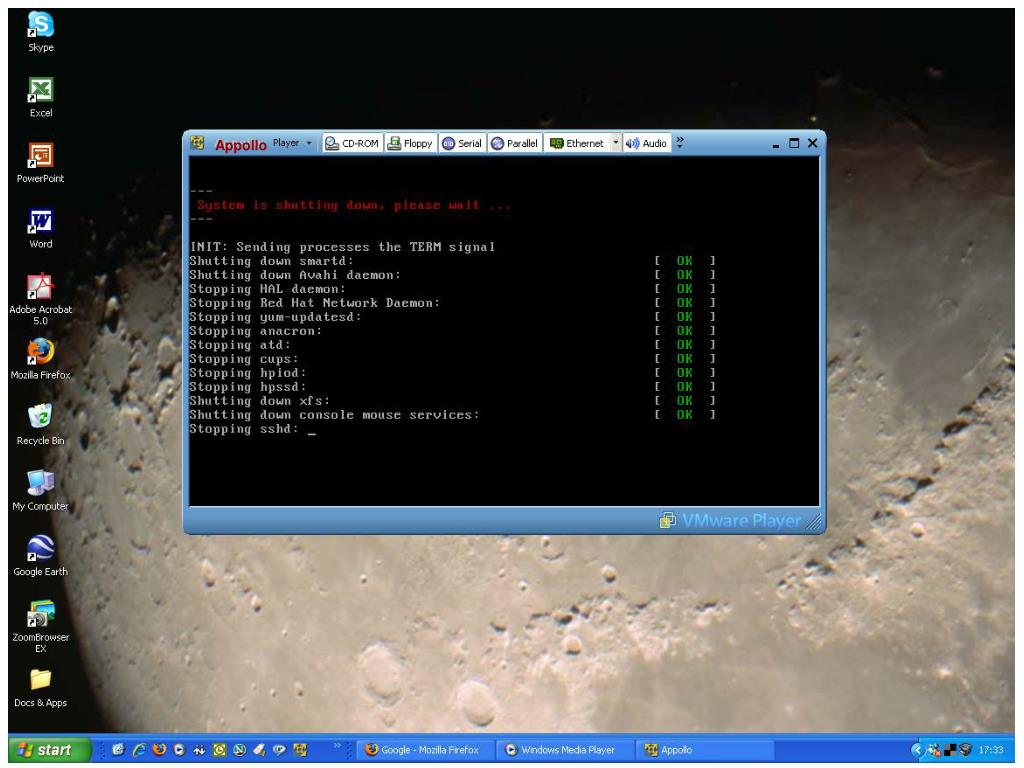
Task: Click the network status tray icon
Action: point(935,750)
